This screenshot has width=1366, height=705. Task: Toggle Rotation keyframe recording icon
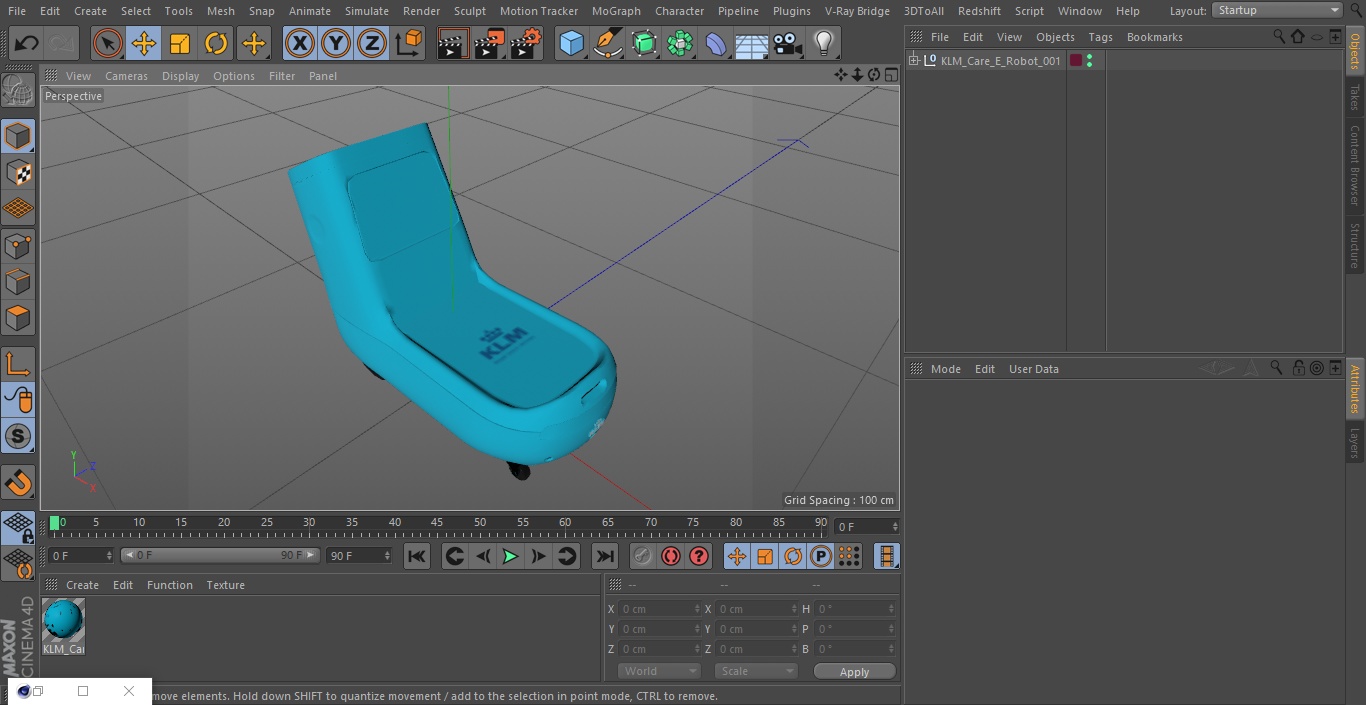tap(793, 556)
